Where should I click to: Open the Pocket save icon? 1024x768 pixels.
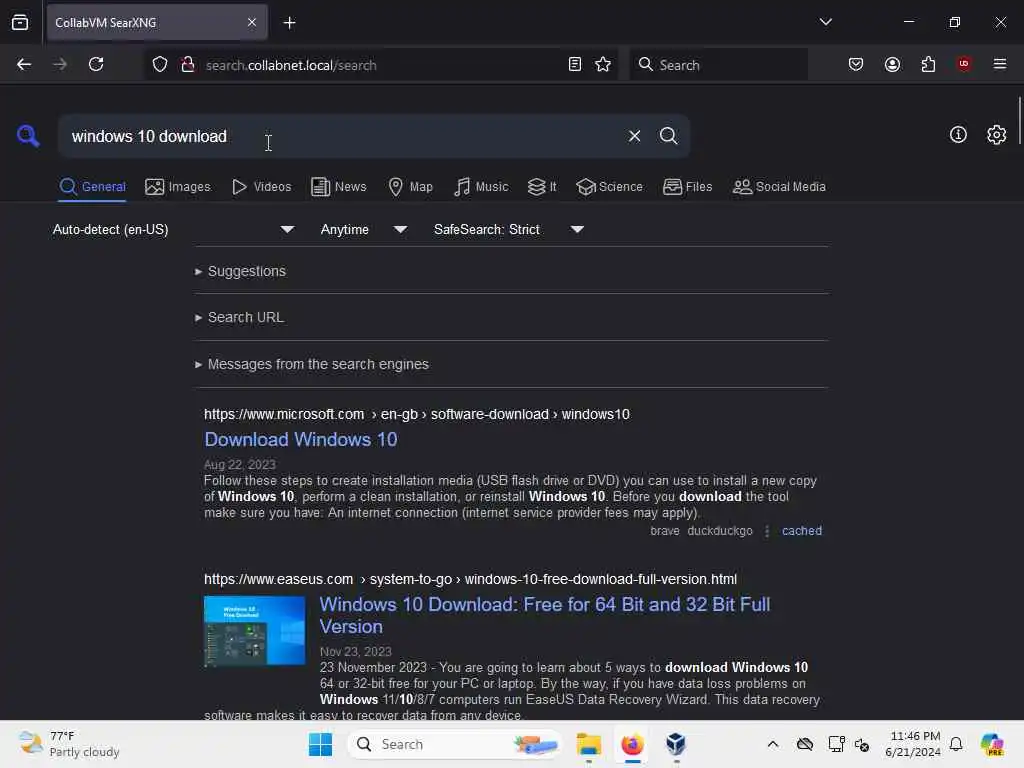point(856,64)
